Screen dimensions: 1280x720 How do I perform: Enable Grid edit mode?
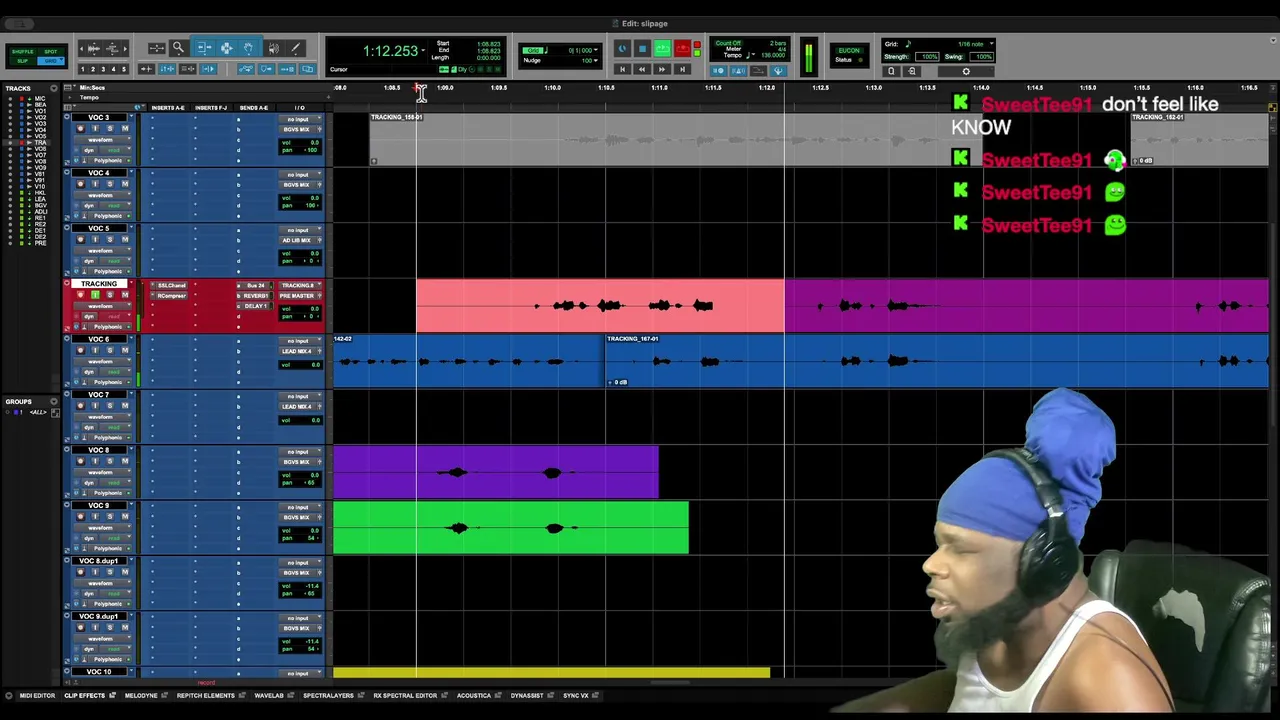(50, 61)
